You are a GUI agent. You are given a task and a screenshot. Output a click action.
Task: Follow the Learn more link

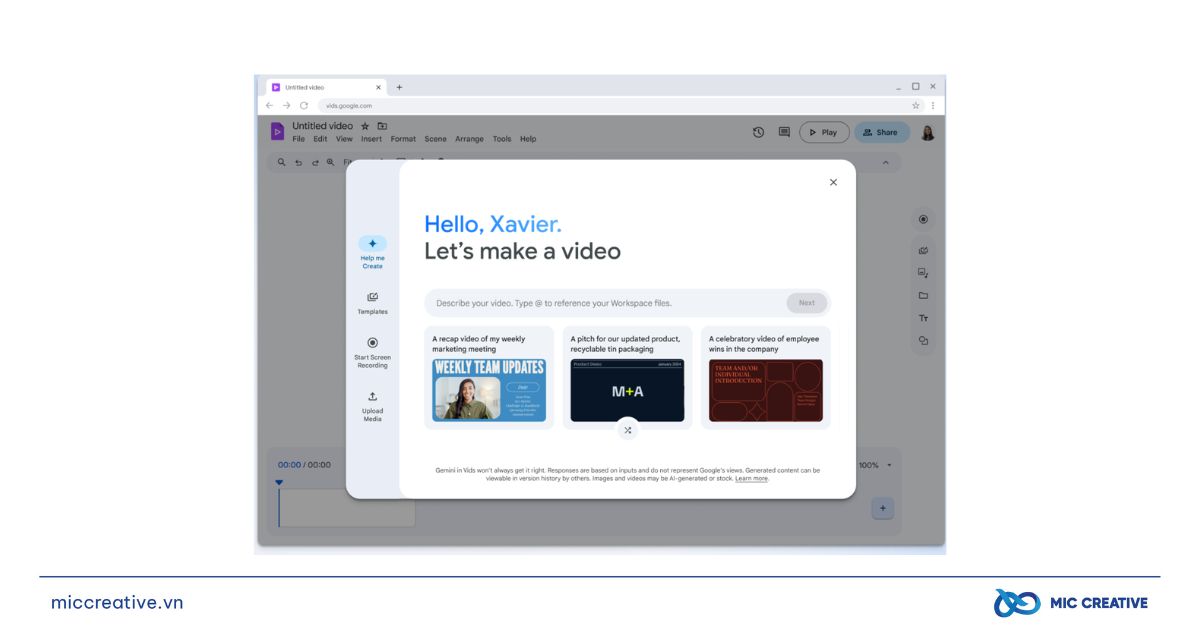(752, 479)
